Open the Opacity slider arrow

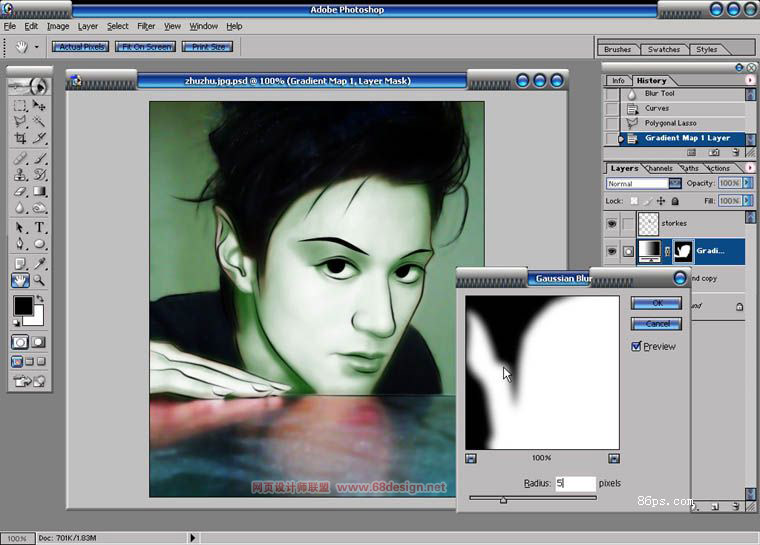[746, 184]
